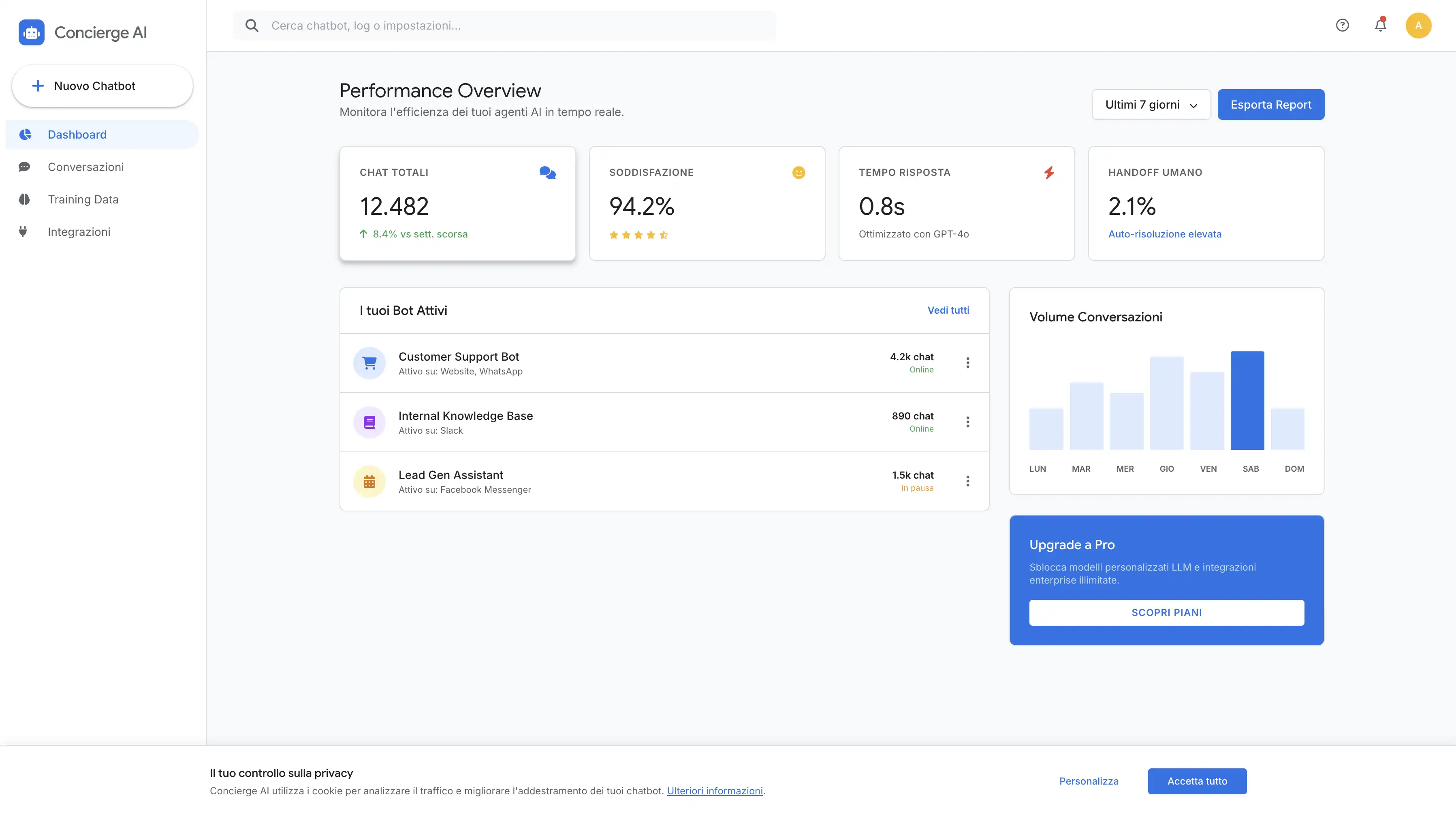Click the chat bubbles icon in Chat Totali

[x=547, y=173]
